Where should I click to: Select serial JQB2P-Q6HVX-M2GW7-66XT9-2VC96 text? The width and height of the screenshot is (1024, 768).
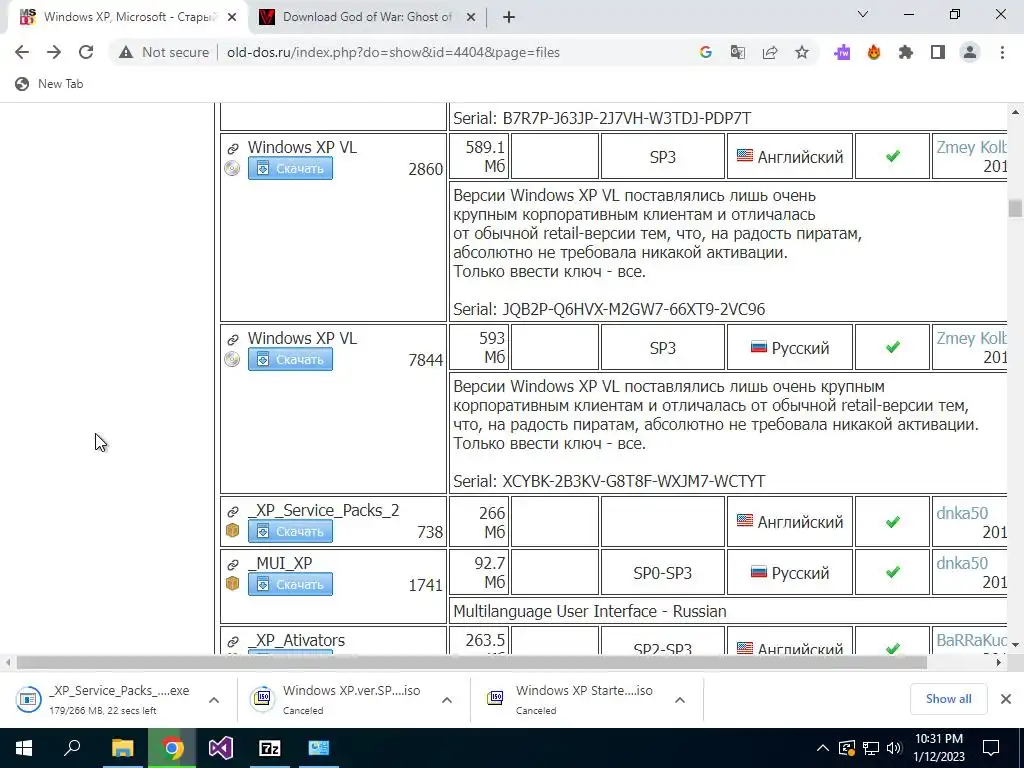tap(633, 309)
